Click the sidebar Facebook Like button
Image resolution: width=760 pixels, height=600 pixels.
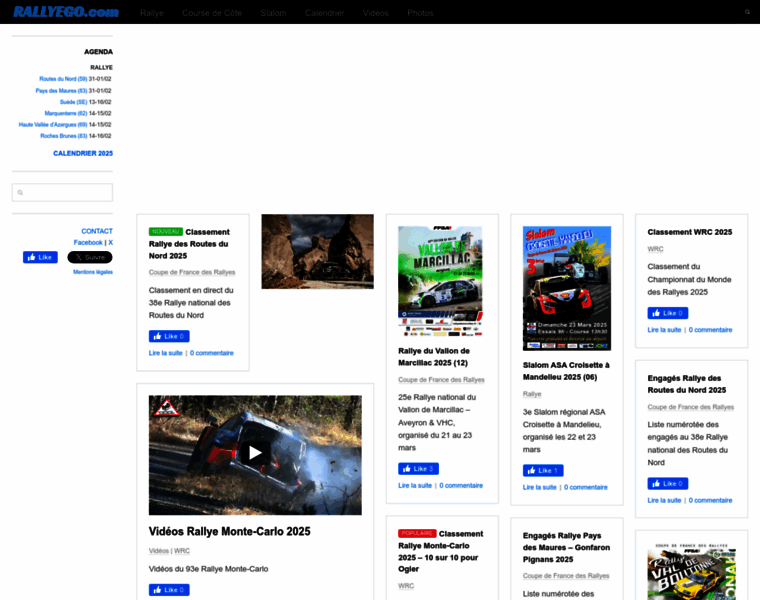[40, 257]
